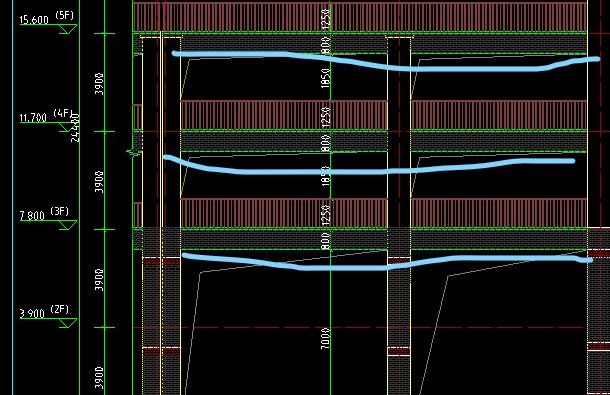Select the 3.900 (2F) elevation label
The height and width of the screenshot is (395, 610).
coord(44,311)
